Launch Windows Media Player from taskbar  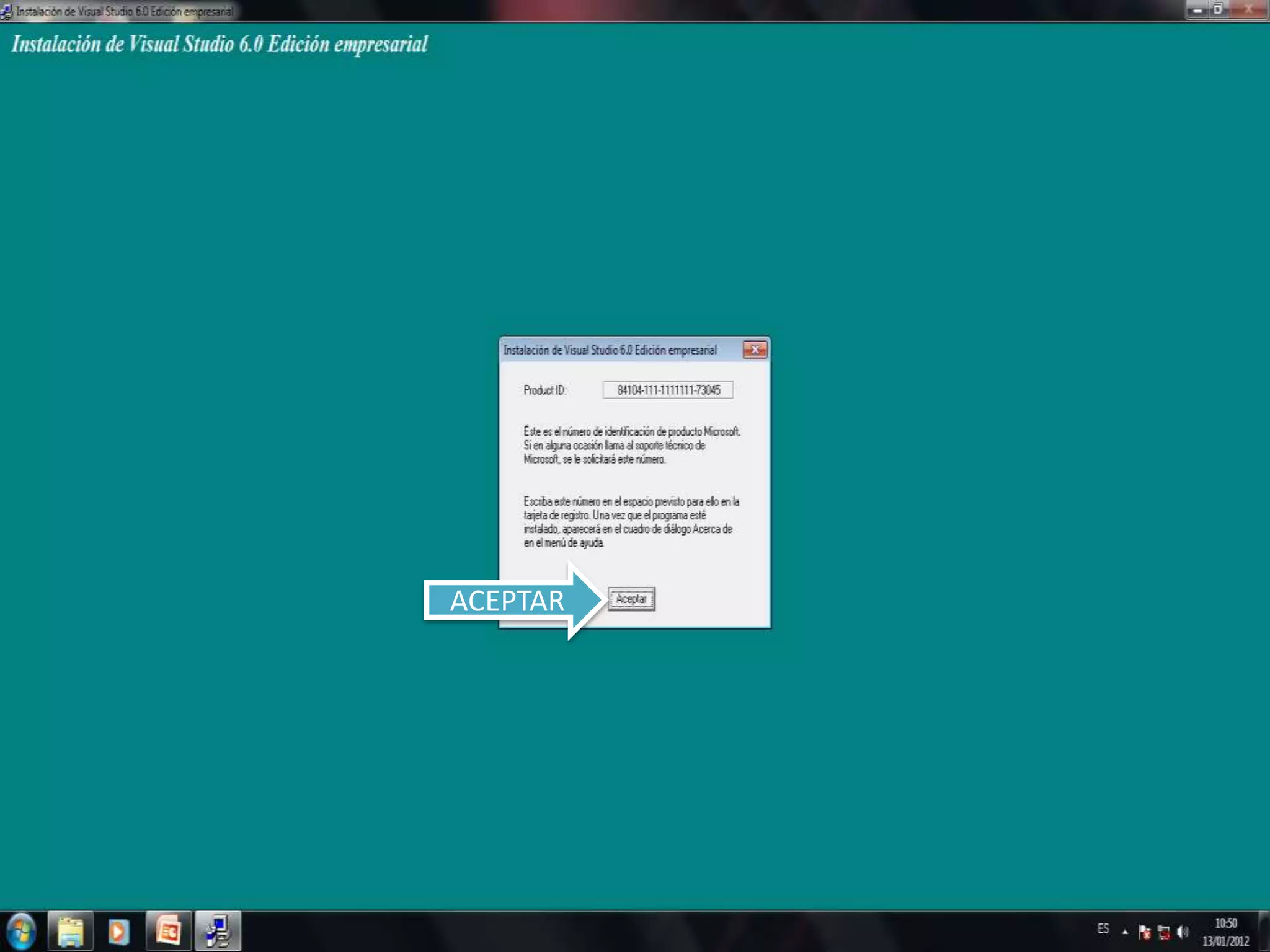118,931
